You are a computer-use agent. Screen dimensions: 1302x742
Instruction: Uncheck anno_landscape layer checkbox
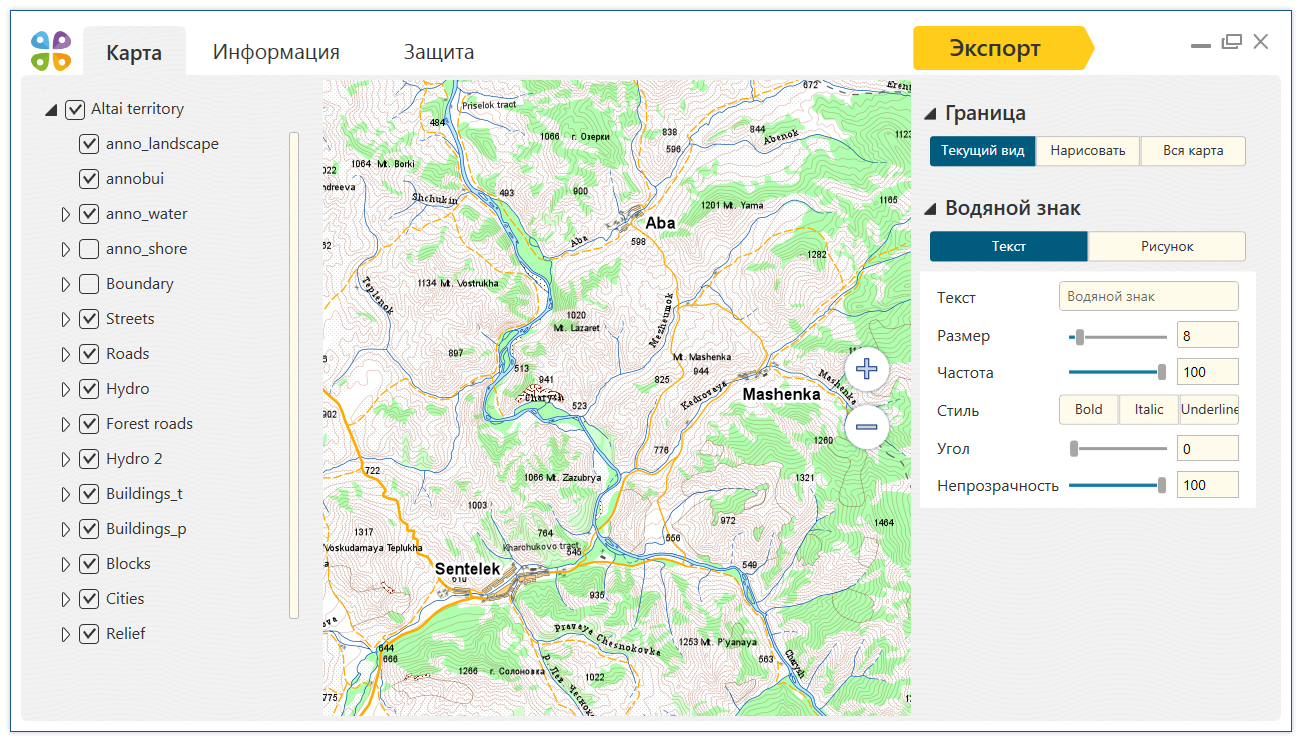click(x=89, y=144)
